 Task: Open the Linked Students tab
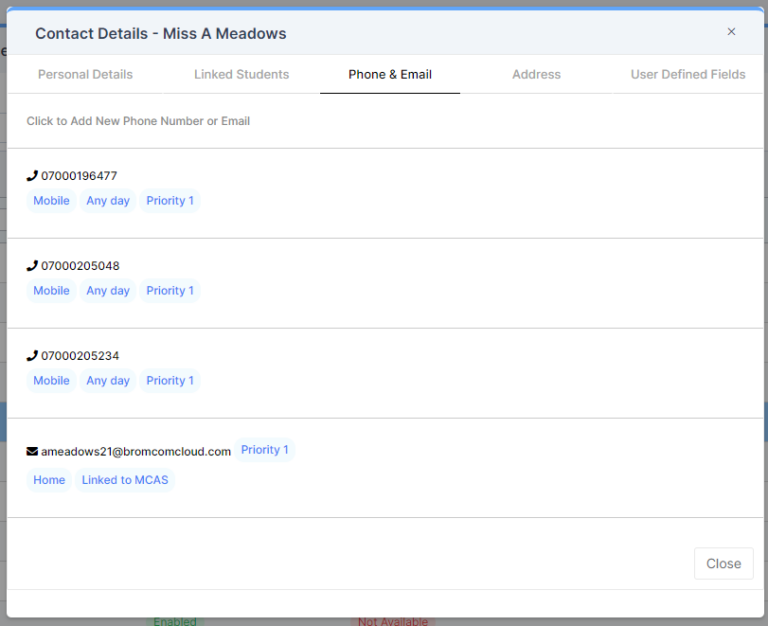click(241, 74)
